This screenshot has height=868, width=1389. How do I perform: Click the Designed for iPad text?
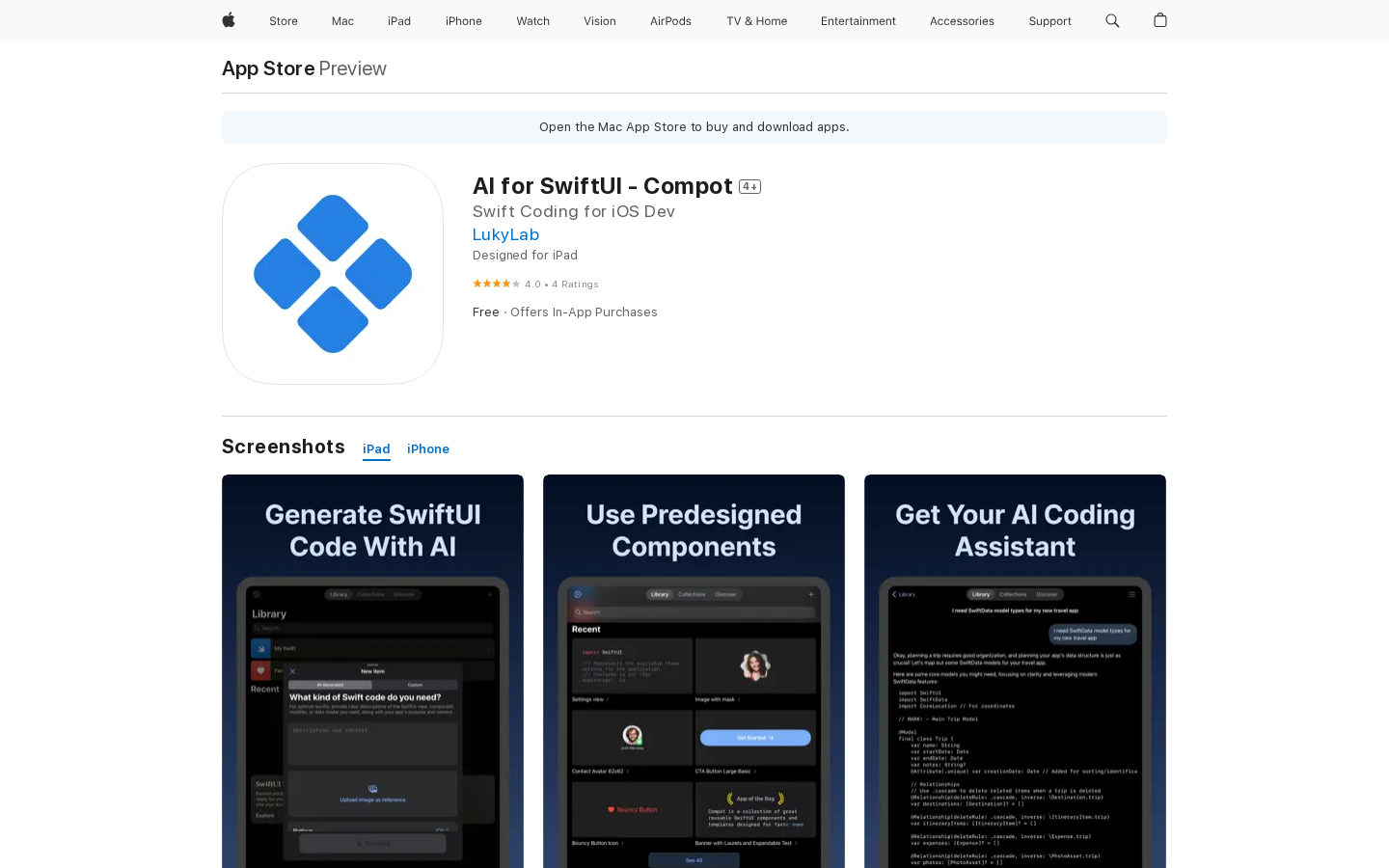pos(525,256)
